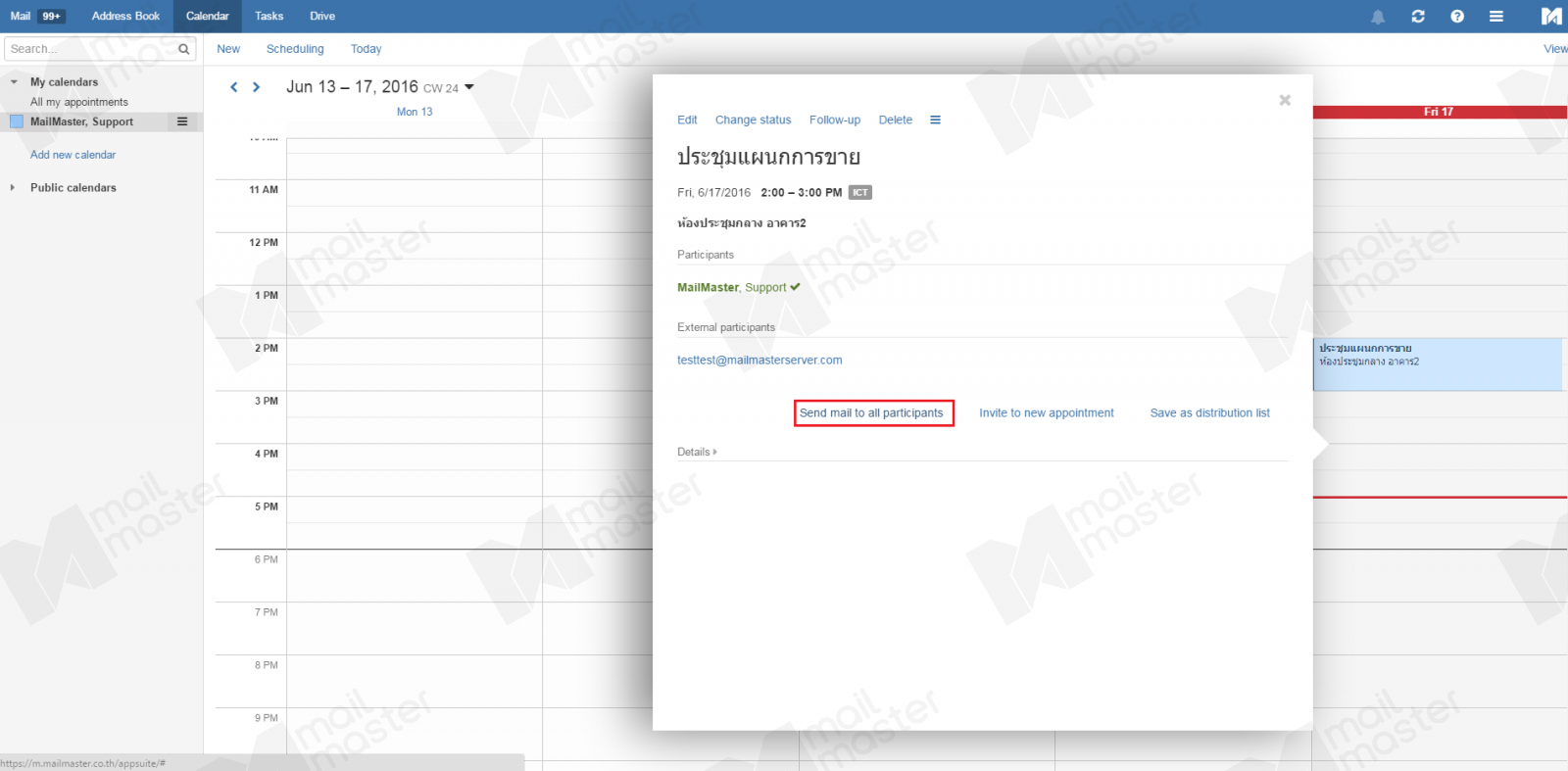The width and height of the screenshot is (1568, 771).
Task: Open the View dropdown
Action: coord(1555,49)
